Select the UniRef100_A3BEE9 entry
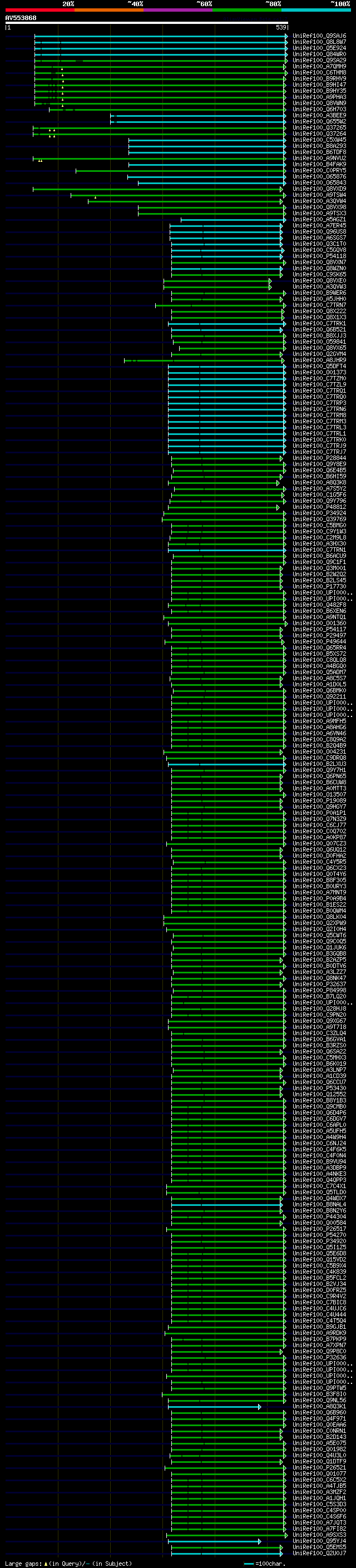This screenshot has height=1568, width=356. [319, 116]
